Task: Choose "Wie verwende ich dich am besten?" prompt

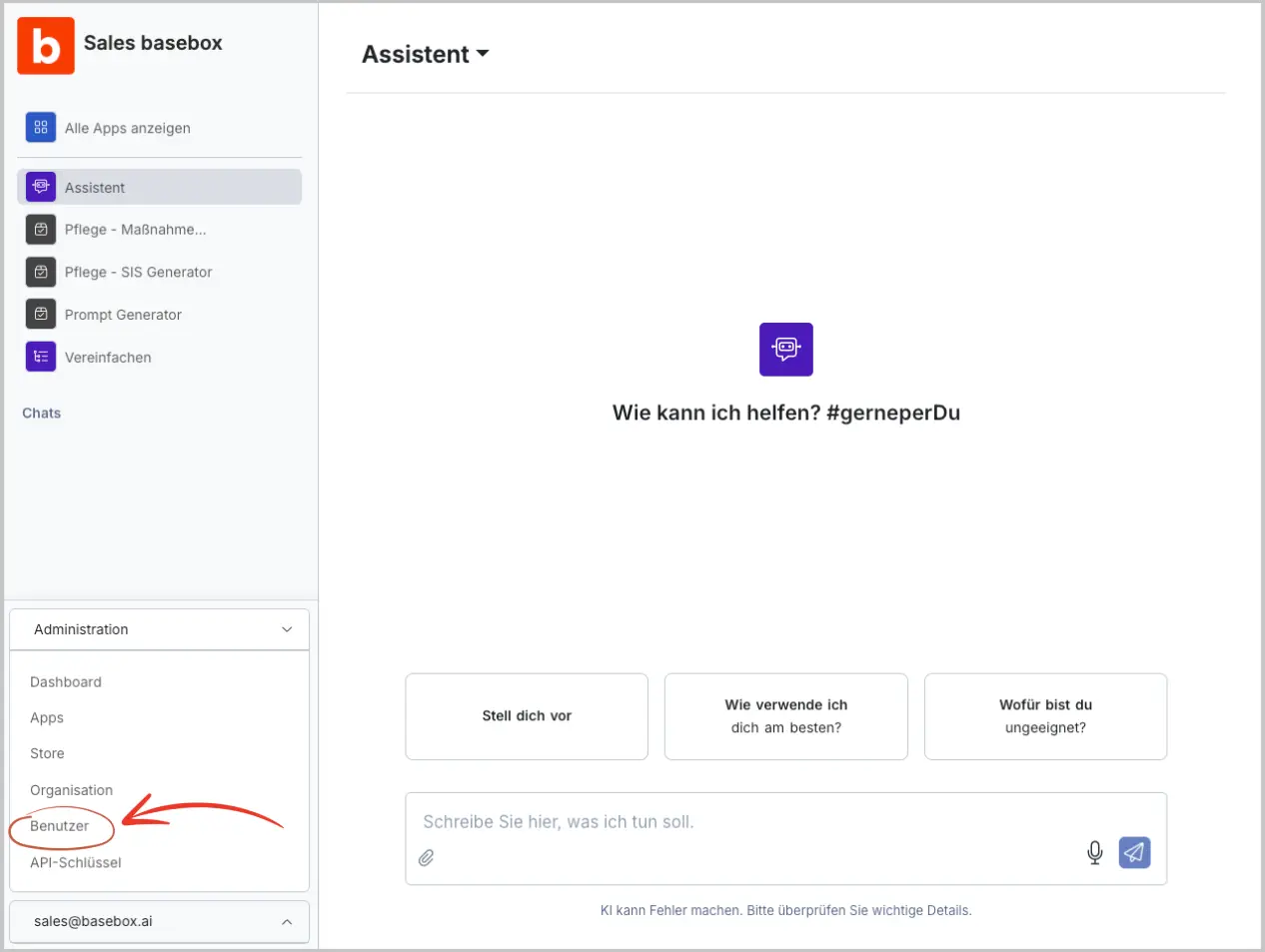Action: [785, 716]
